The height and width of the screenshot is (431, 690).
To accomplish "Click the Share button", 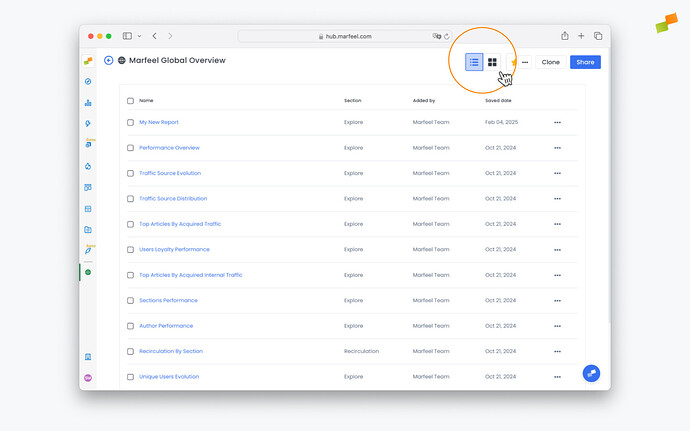I will click(x=585, y=62).
